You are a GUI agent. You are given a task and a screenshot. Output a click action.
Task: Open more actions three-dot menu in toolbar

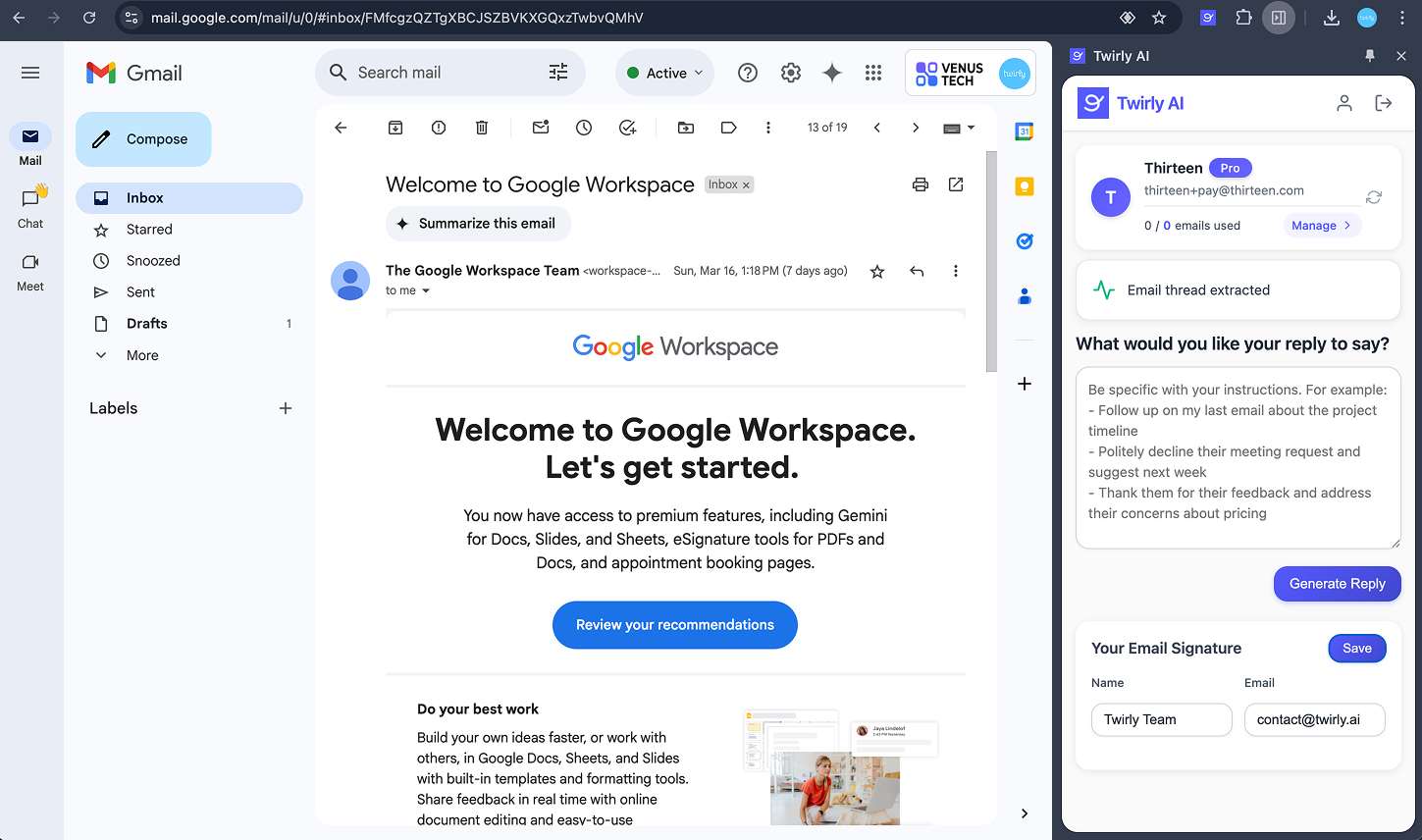coord(768,128)
